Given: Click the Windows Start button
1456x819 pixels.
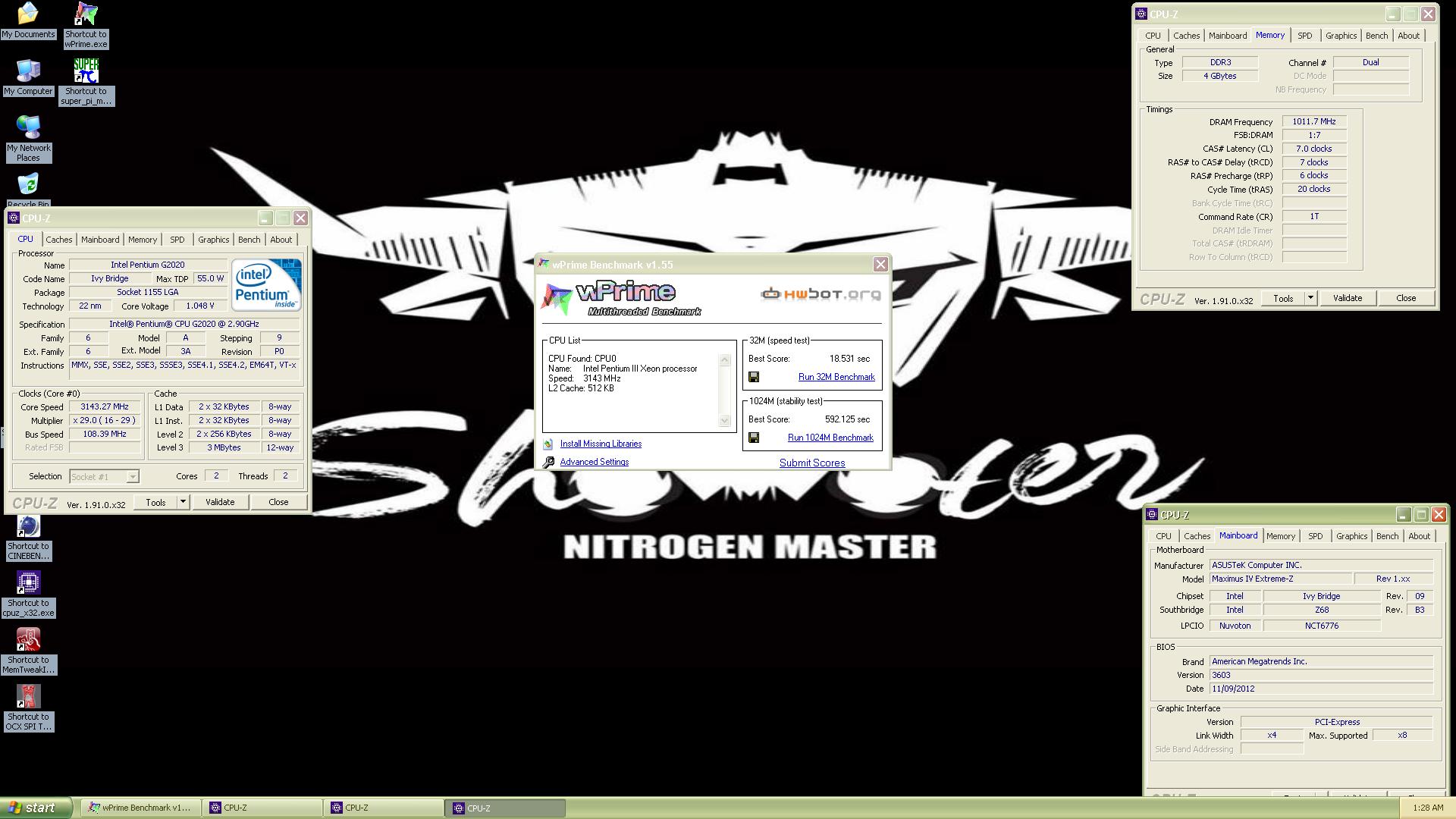Looking at the screenshot, I should pos(36,808).
